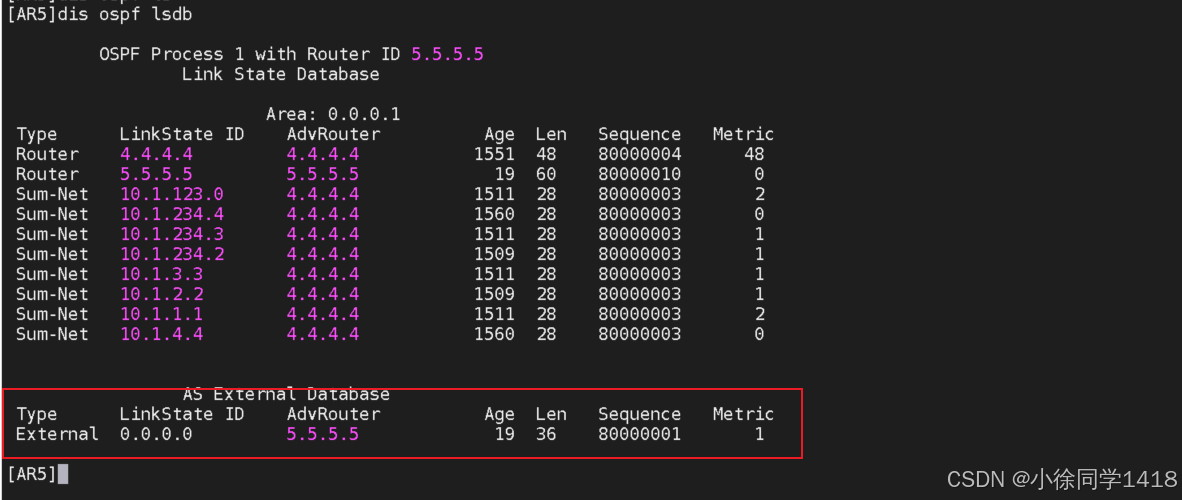Viewport: 1182px width, 500px height.
Task: Click the Router ID 5.5.5.5 in the OSPF Process header
Action: tap(447, 54)
